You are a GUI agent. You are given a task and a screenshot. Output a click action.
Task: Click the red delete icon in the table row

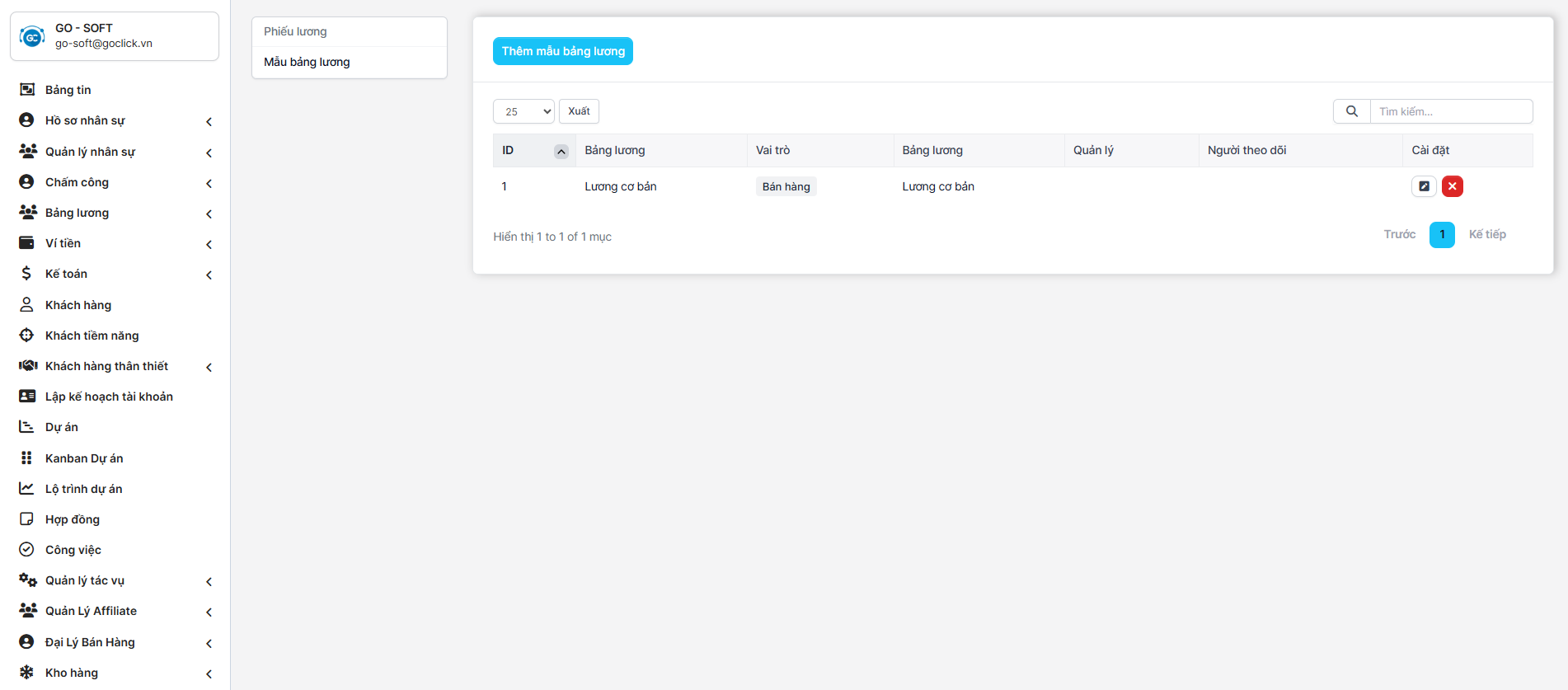1452,186
